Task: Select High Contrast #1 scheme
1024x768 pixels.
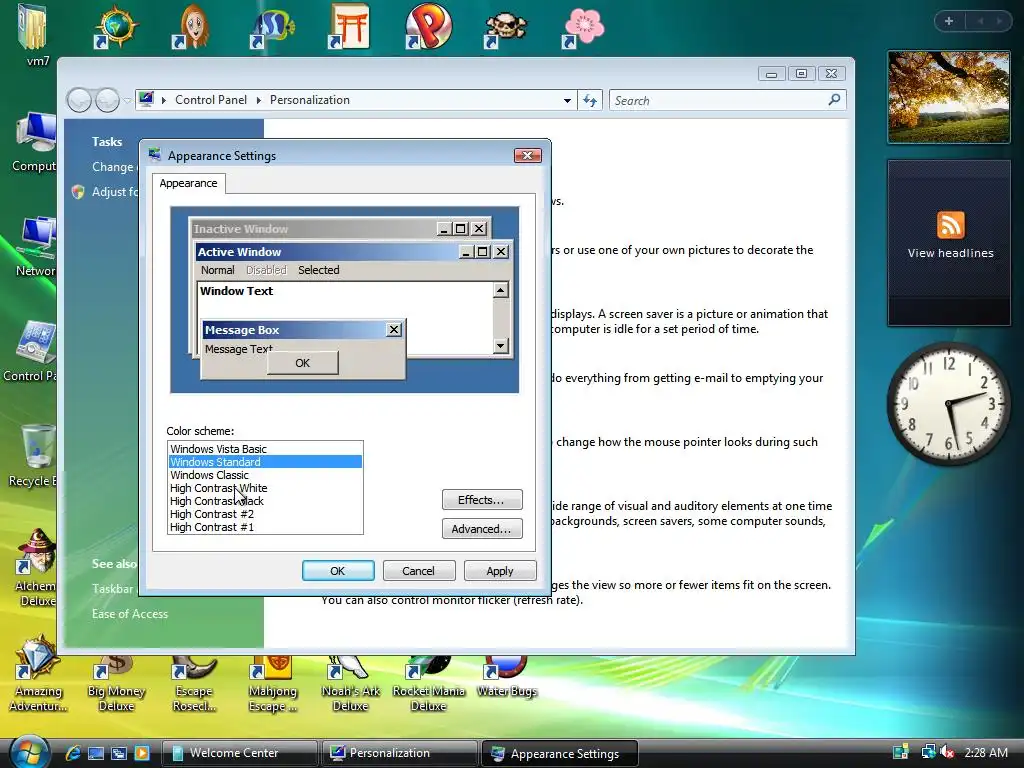Action: (x=264, y=527)
